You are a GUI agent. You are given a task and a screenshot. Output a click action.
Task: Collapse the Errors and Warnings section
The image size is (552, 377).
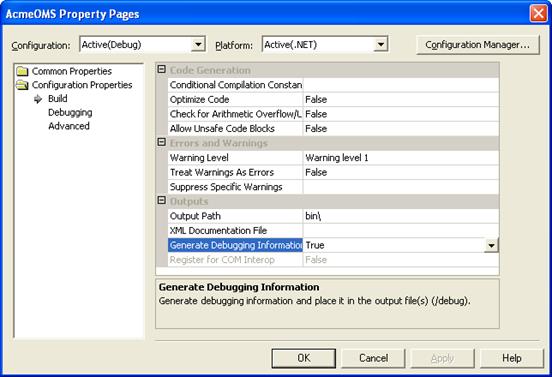162,142
